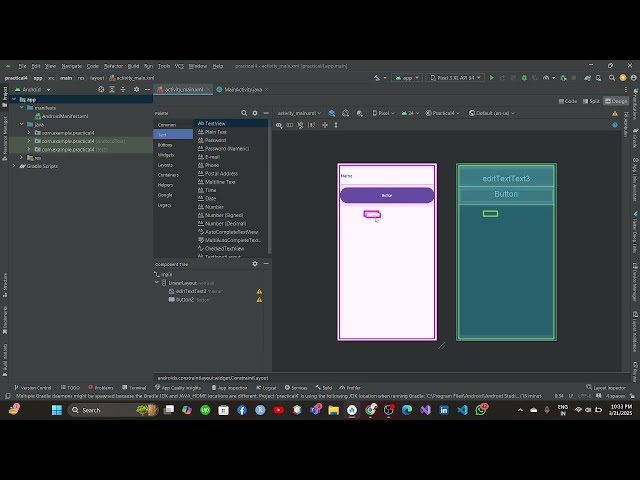Open the File Explorer icon in Windows taskbar
The image size is (640, 480).
[333, 410]
